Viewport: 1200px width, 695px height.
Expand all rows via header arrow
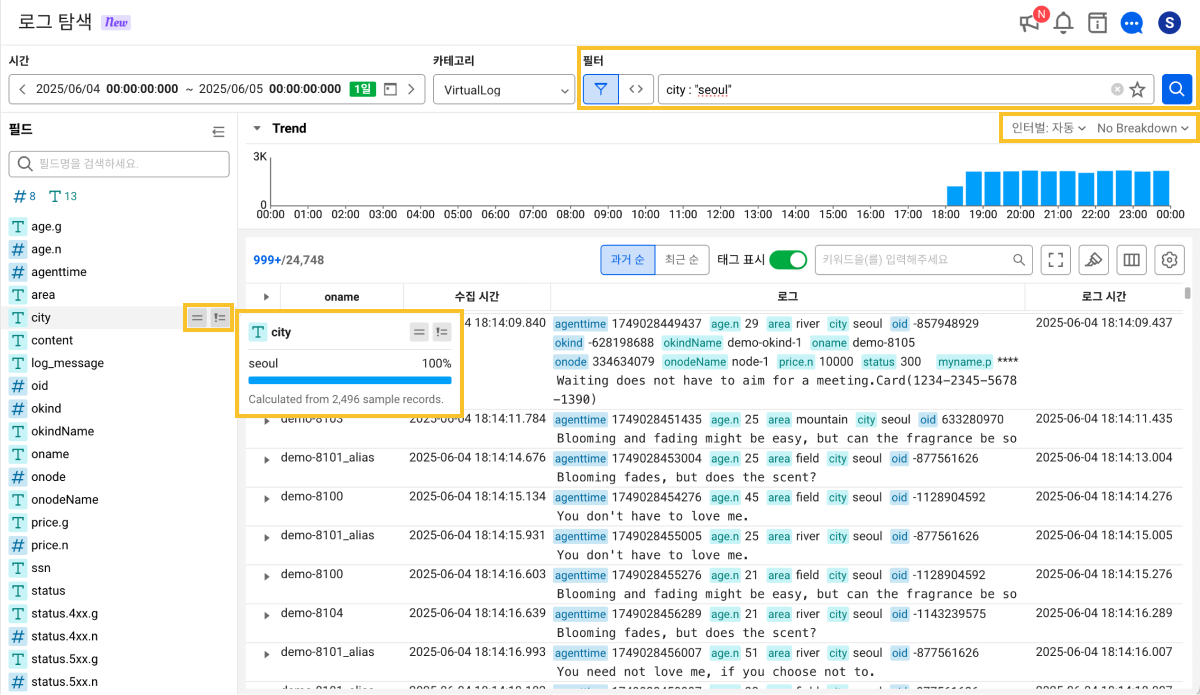[266, 297]
